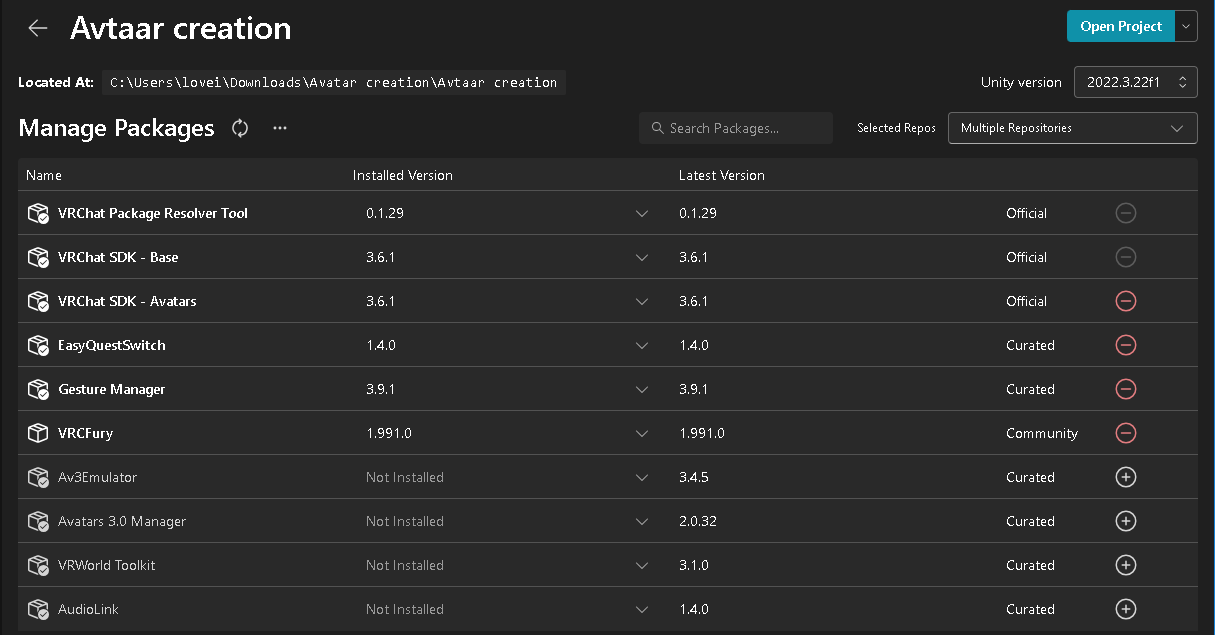Remove the Gesture Manager package
Screen dimensions: 1215x635
point(1125,389)
